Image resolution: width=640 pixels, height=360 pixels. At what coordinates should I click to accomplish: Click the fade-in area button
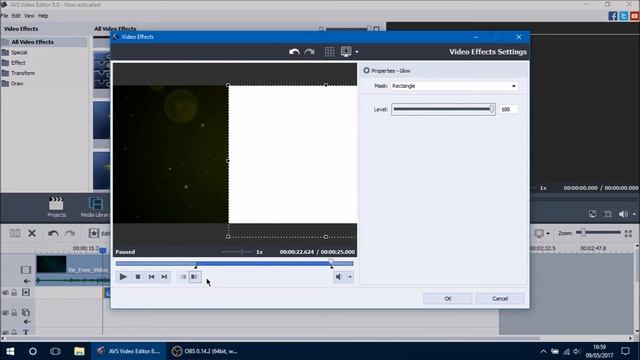click(x=182, y=277)
